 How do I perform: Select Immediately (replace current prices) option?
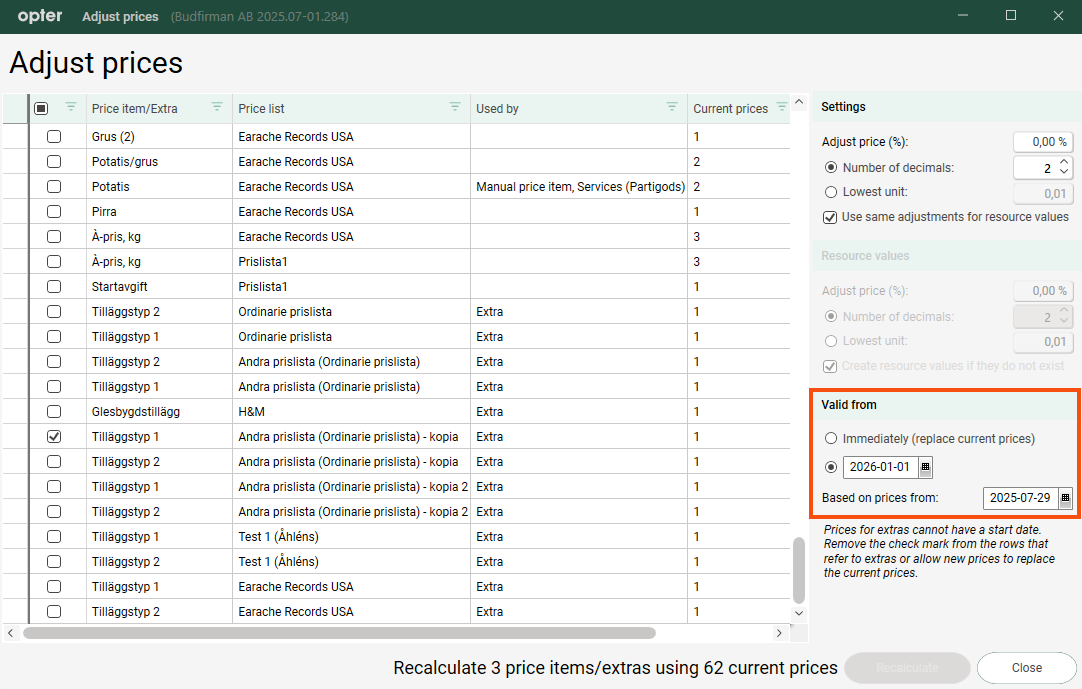click(831, 438)
